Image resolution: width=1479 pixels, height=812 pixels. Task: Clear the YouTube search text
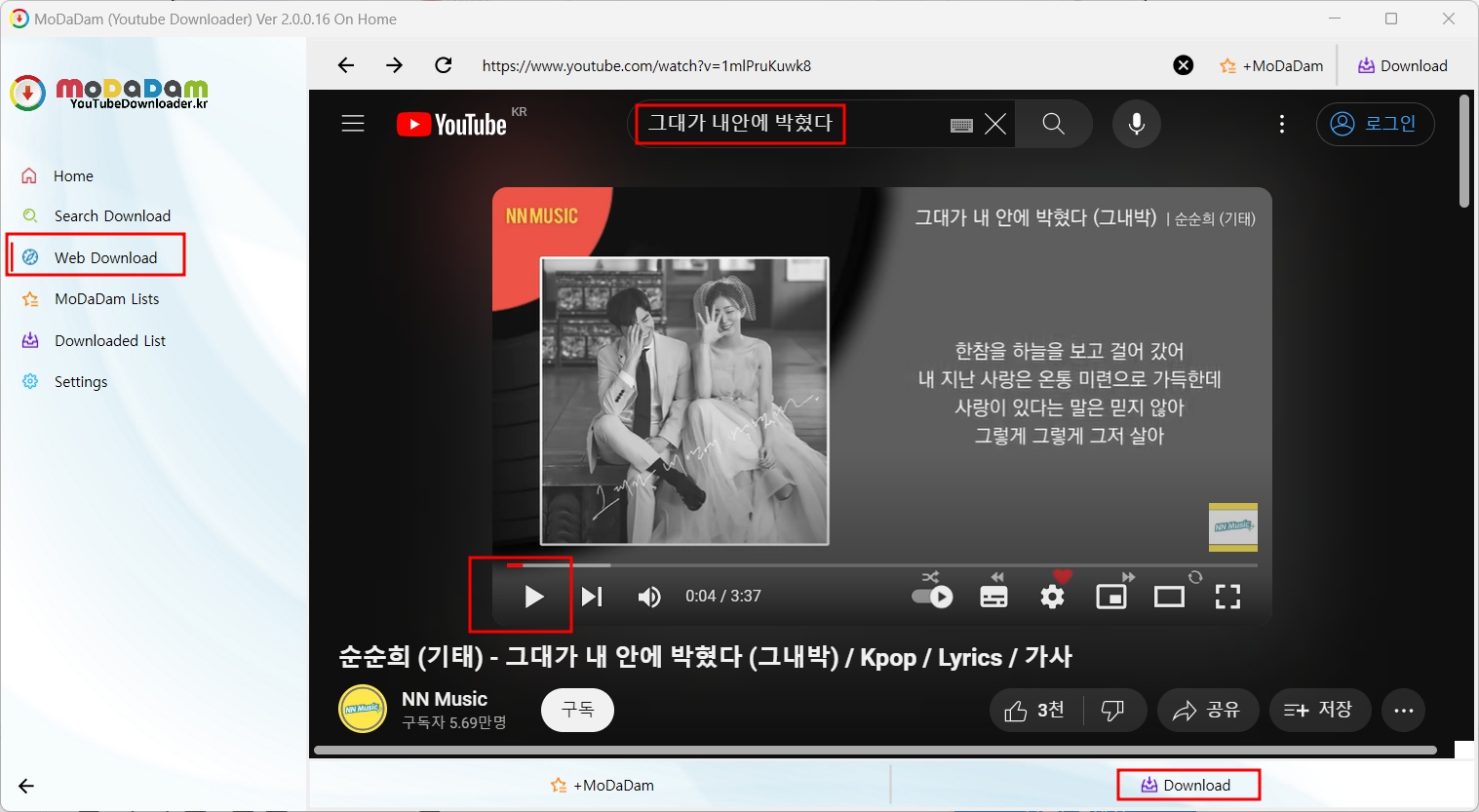click(x=995, y=124)
